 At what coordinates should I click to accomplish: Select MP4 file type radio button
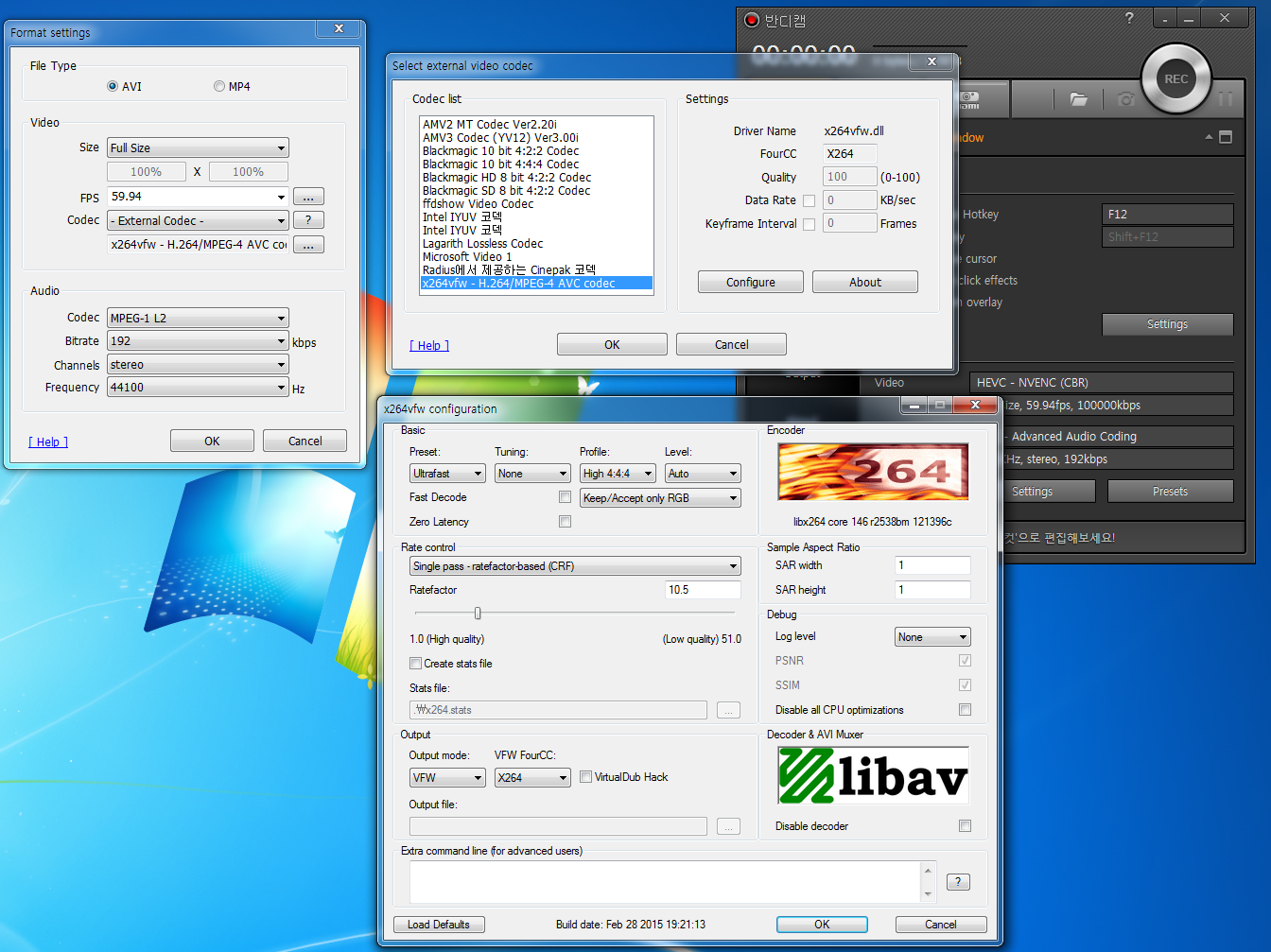[x=219, y=86]
